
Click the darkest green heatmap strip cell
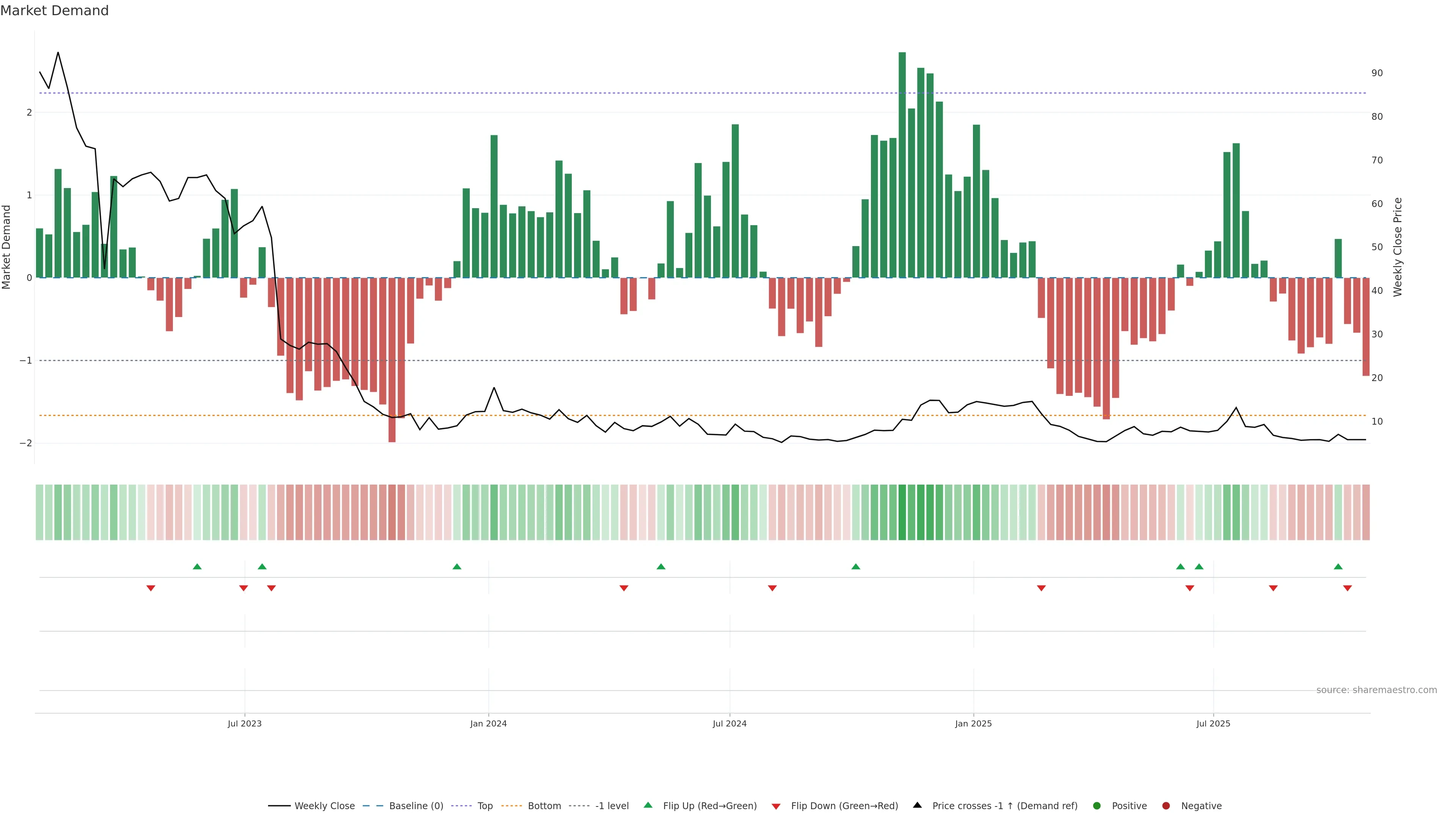pyautogui.click(x=902, y=512)
